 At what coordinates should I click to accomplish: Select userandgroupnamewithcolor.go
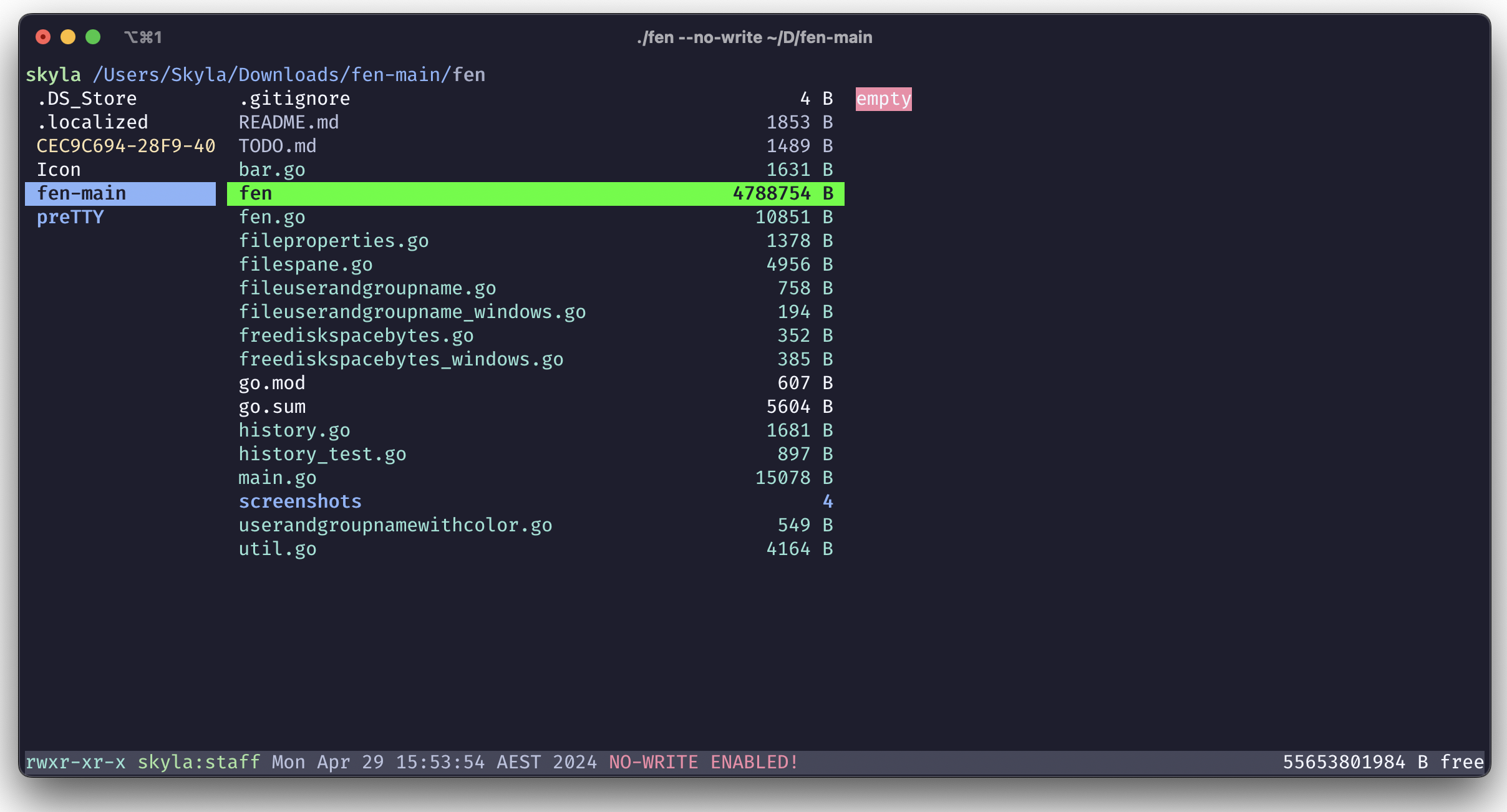[x=536, y=525]
